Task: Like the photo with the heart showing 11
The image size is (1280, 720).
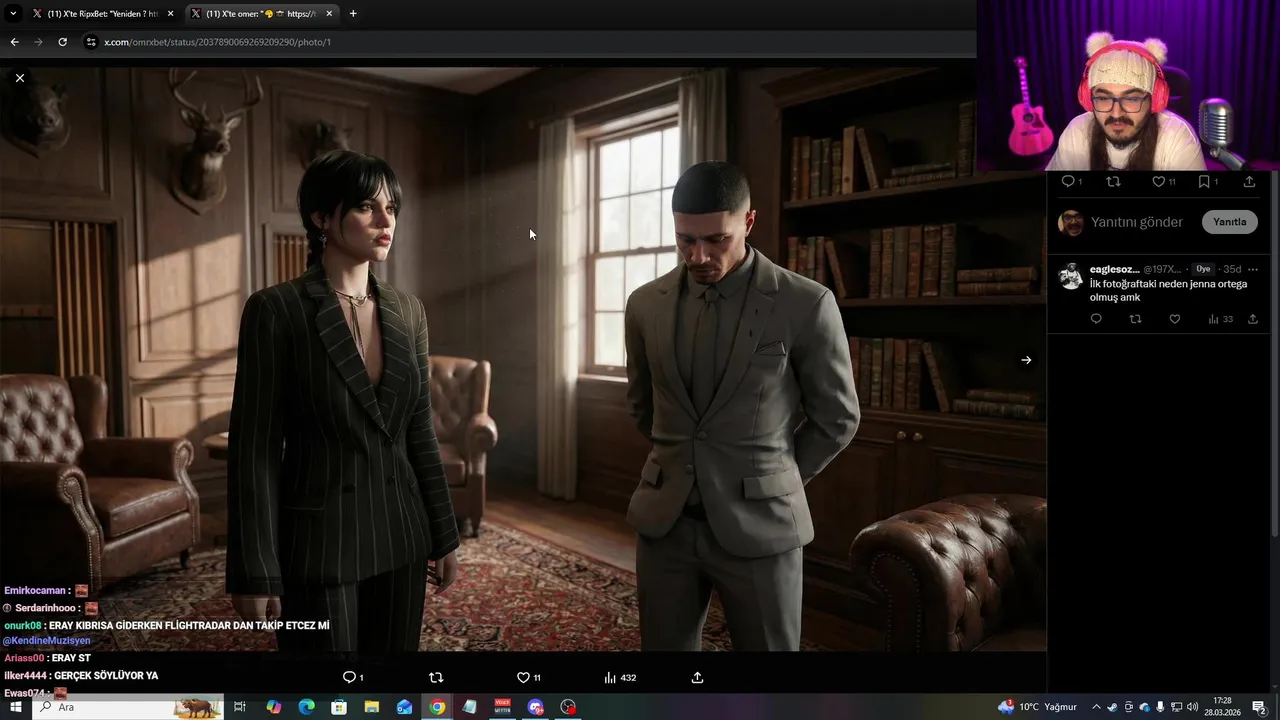Action: click(528, 677)
